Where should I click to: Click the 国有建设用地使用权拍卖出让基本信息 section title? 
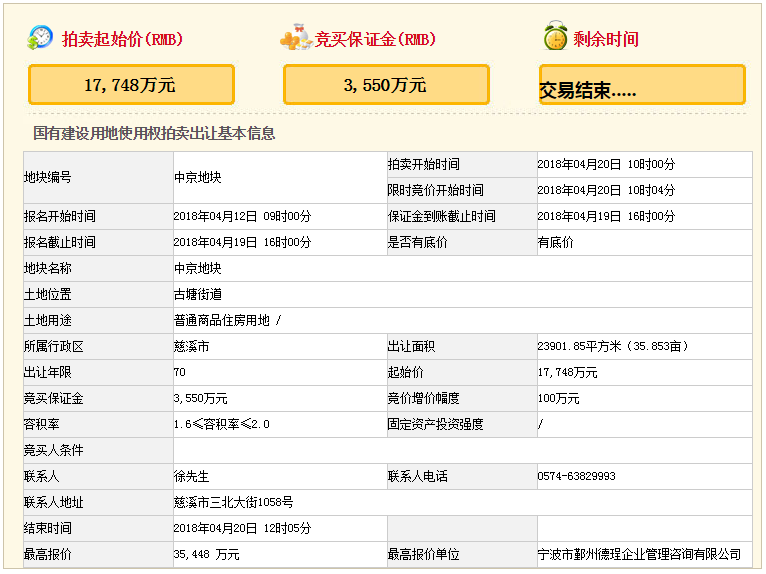coord(154,133)
